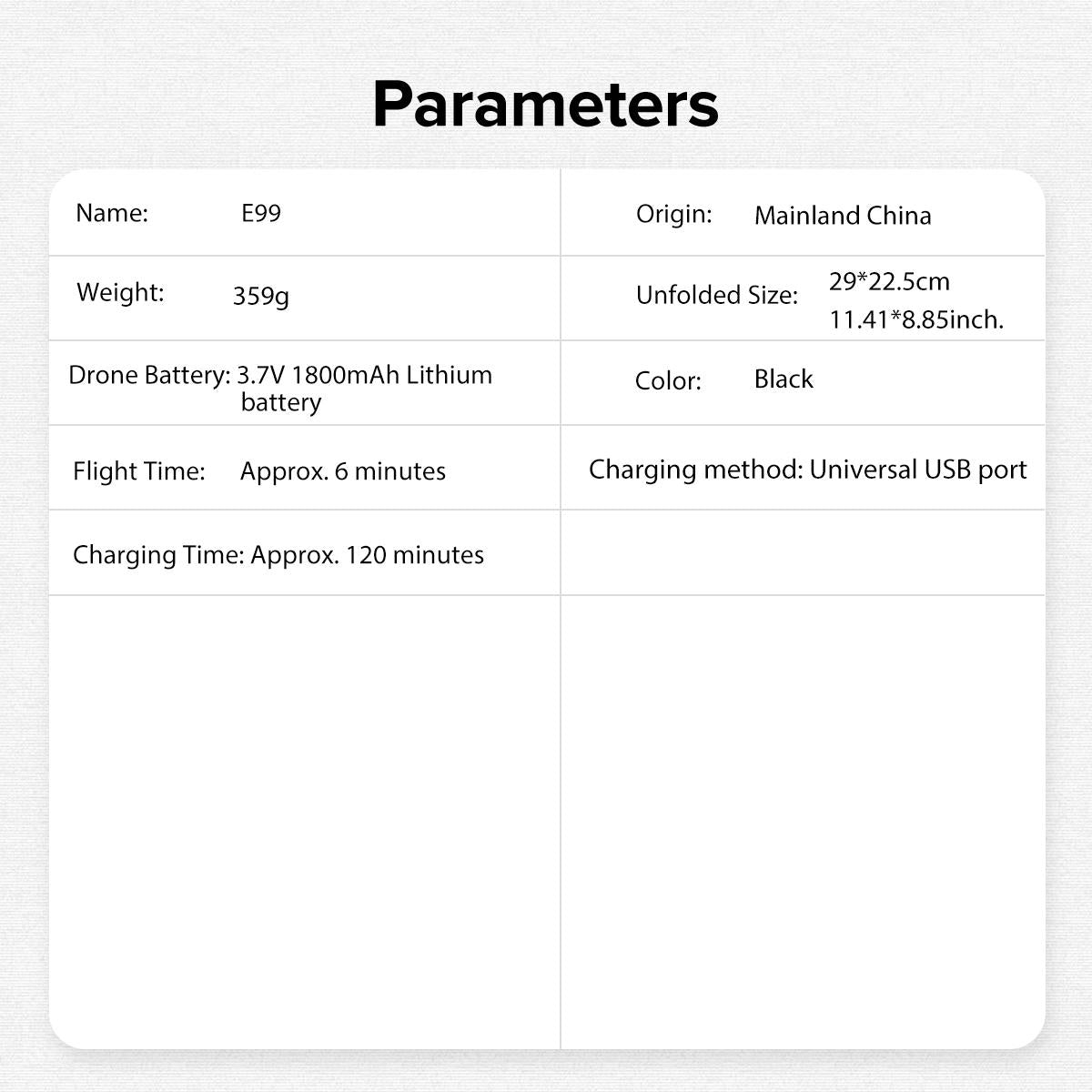Click the "Approx. 120 minutes" value
The height and width of the screenshot is (1092, 1092).
point(368,555)
